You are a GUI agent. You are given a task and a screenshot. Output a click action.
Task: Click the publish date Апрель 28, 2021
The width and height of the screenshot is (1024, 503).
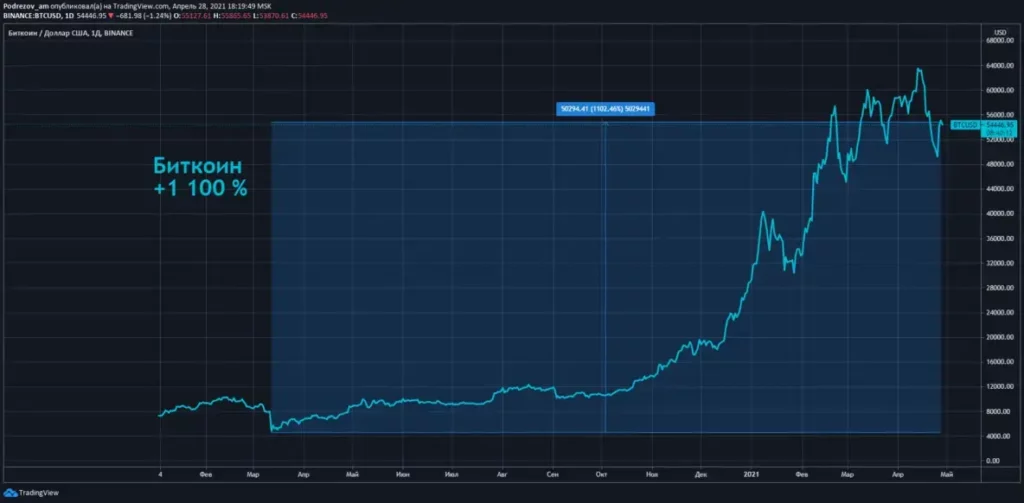coord(197,6)
